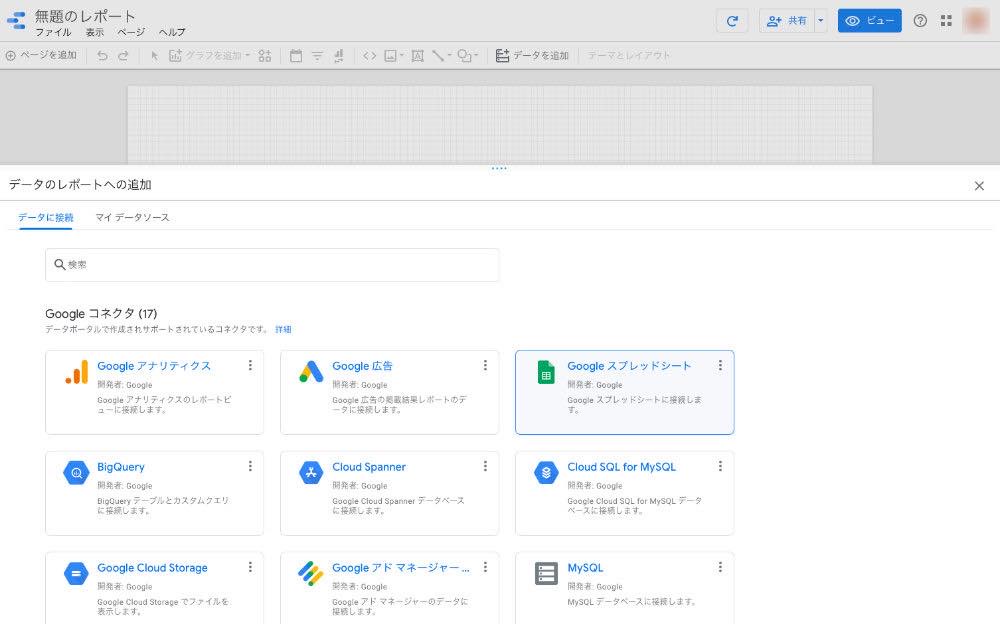Open the 表示 menu
The width and height of the screenshot is (1000, 624).
click(x=95, y=32)
